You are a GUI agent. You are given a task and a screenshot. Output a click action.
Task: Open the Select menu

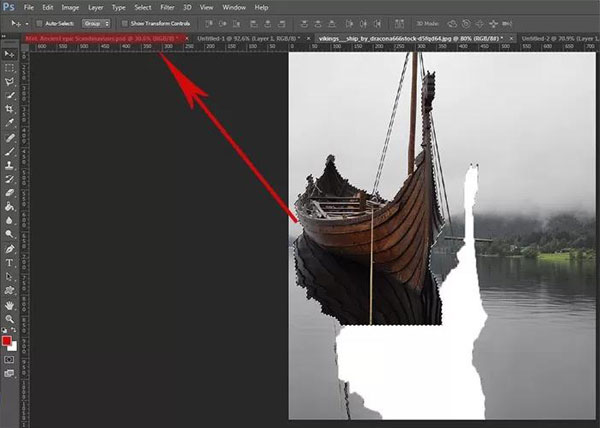[143, 7]
